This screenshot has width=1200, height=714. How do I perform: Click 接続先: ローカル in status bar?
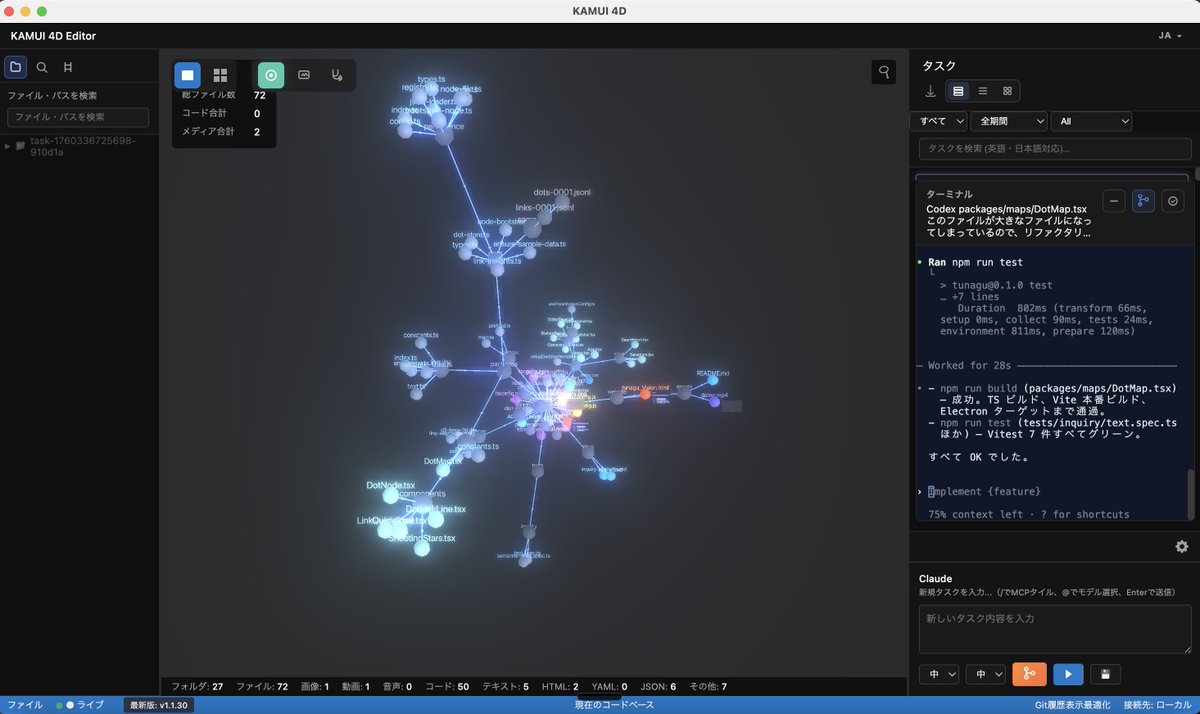click(1157, 705)
